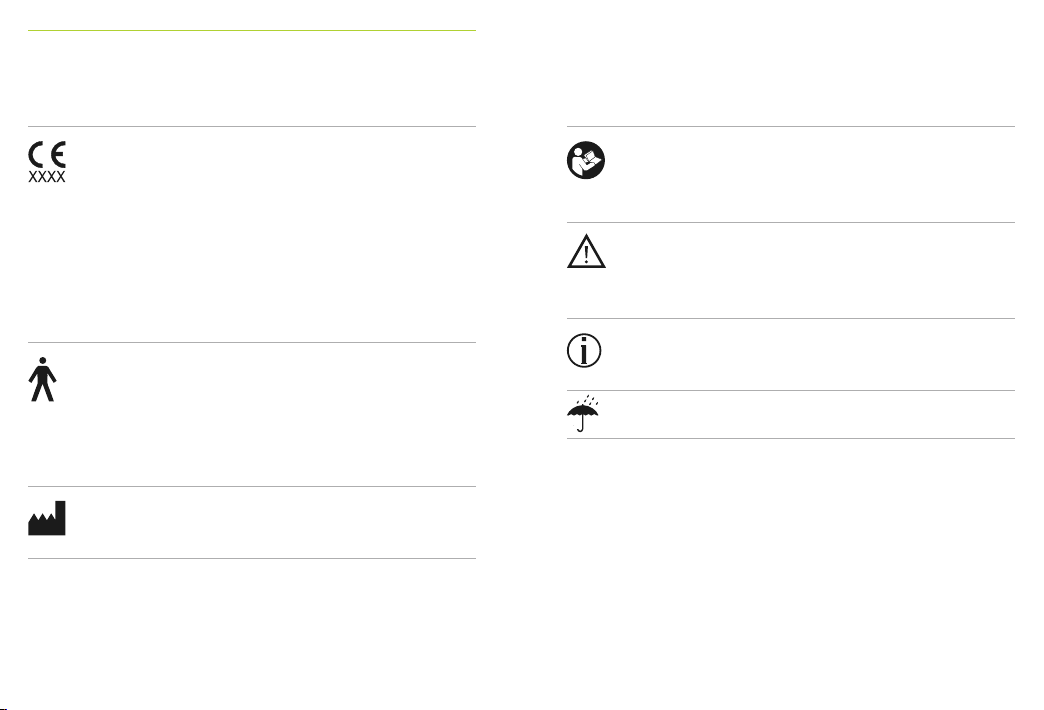
Task: Click the CE conformity mark symbol
Action: click(47, 155)
